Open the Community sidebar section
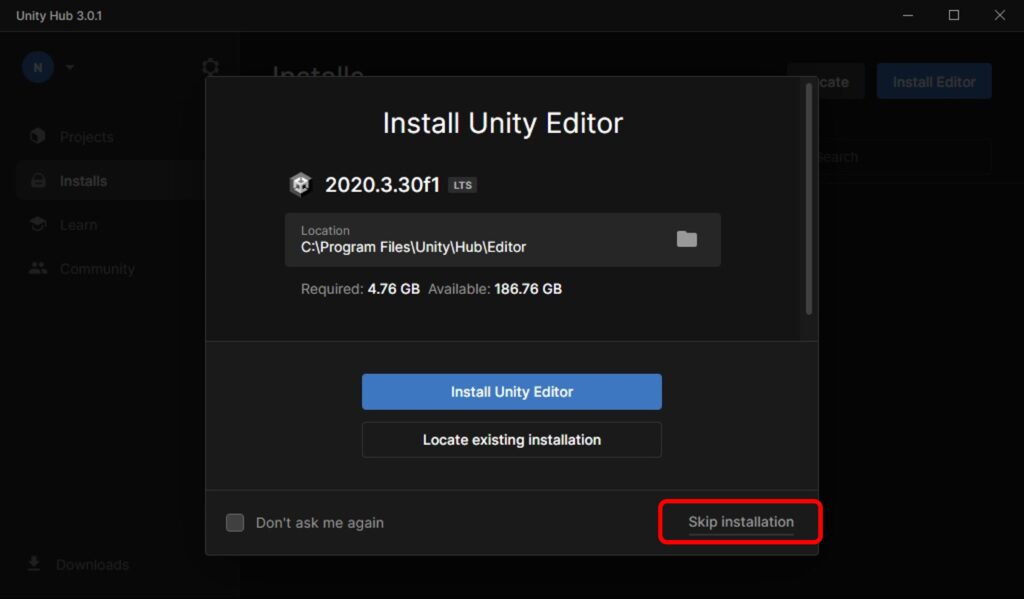 [111, 268]
